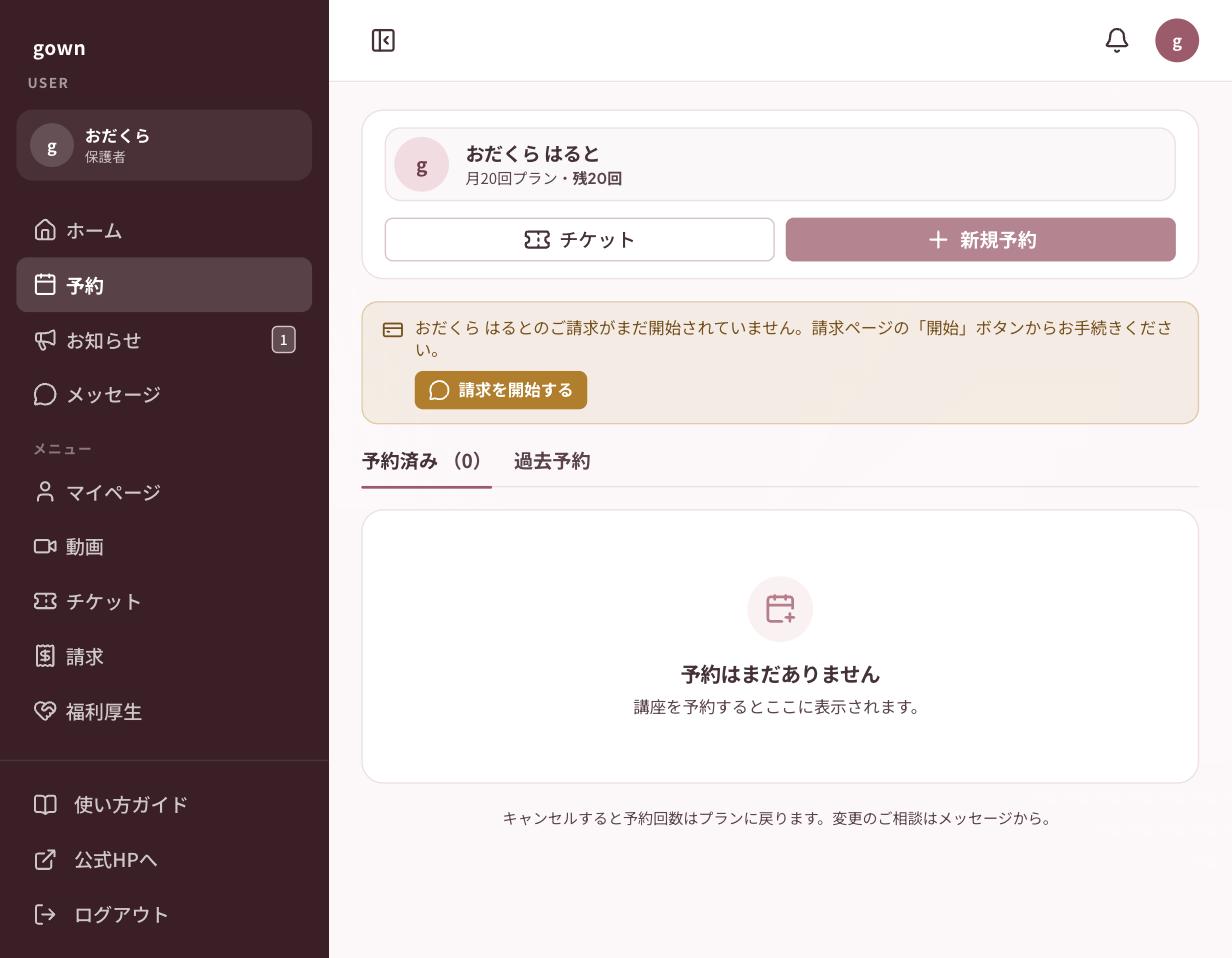The image size is (1232, 958).
Task: Click 月20回プラン・残20回 plan text
Action: pyautogui.click(x=543, y=179)
